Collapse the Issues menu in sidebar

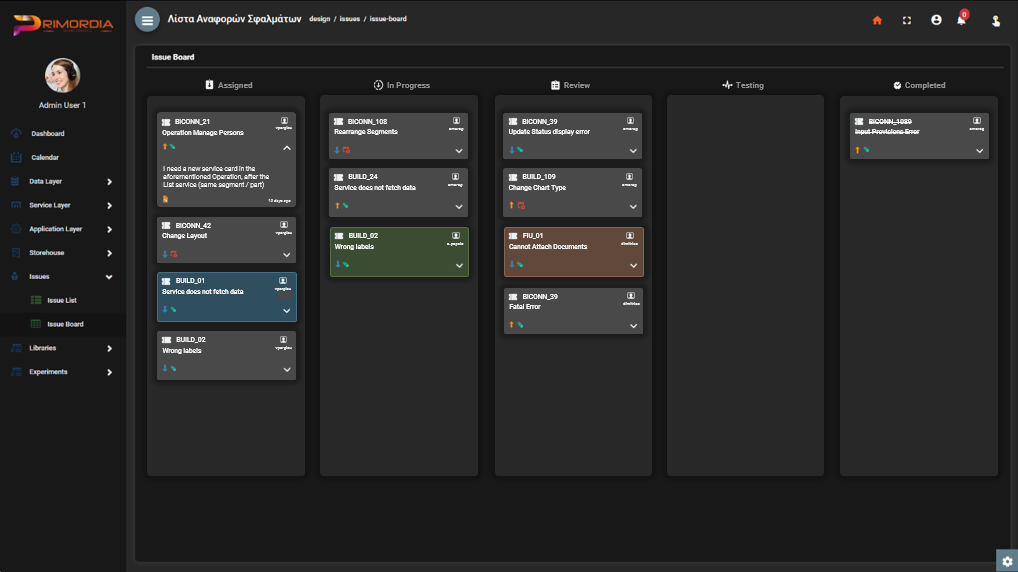point(109,276)
